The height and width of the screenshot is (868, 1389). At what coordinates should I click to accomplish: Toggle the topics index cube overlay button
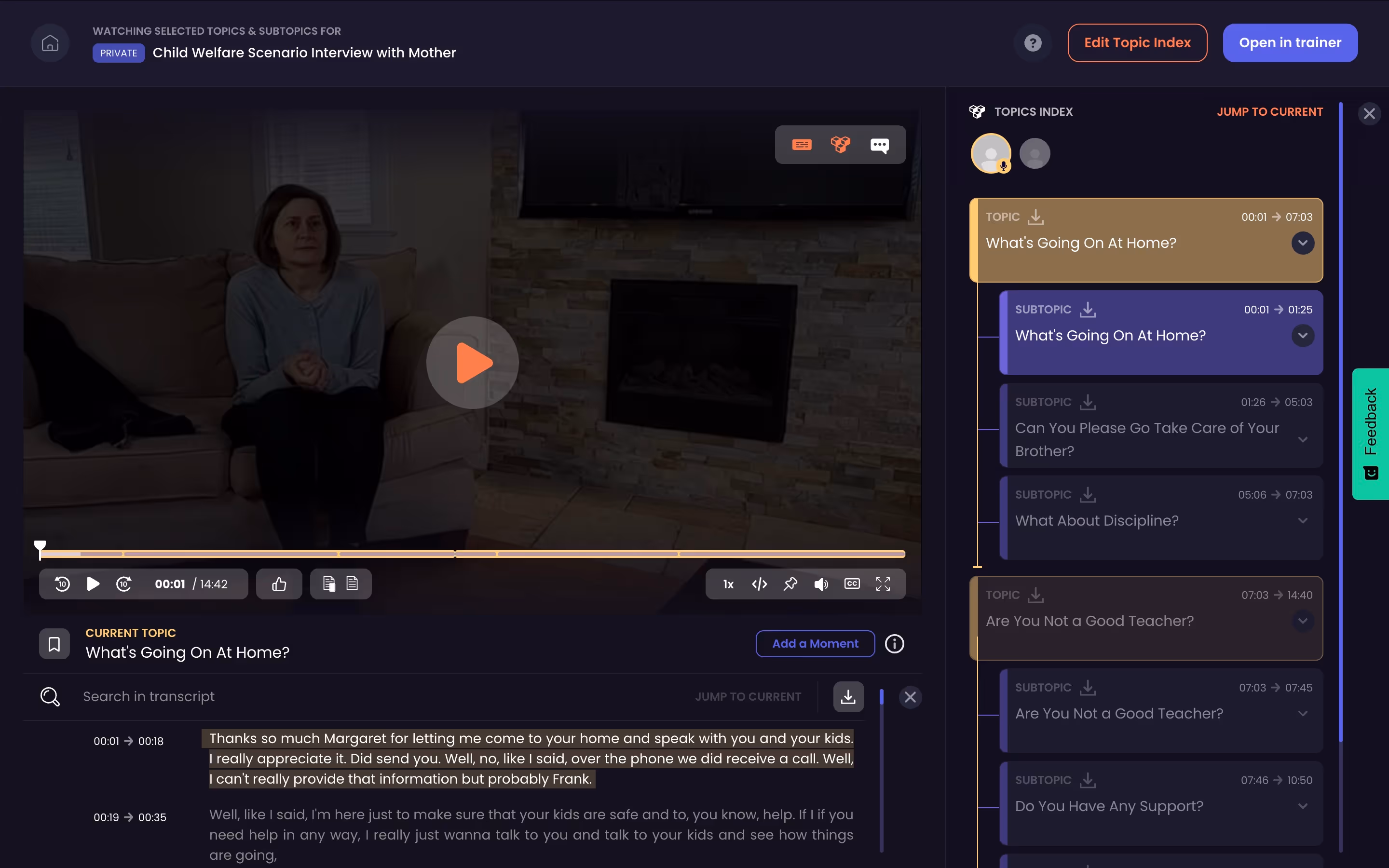[x=840, y=145]
